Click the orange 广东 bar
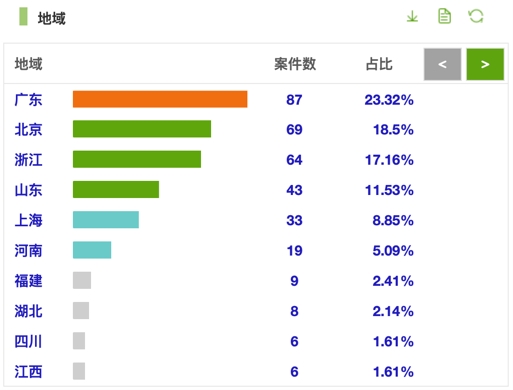 [160, 99]
